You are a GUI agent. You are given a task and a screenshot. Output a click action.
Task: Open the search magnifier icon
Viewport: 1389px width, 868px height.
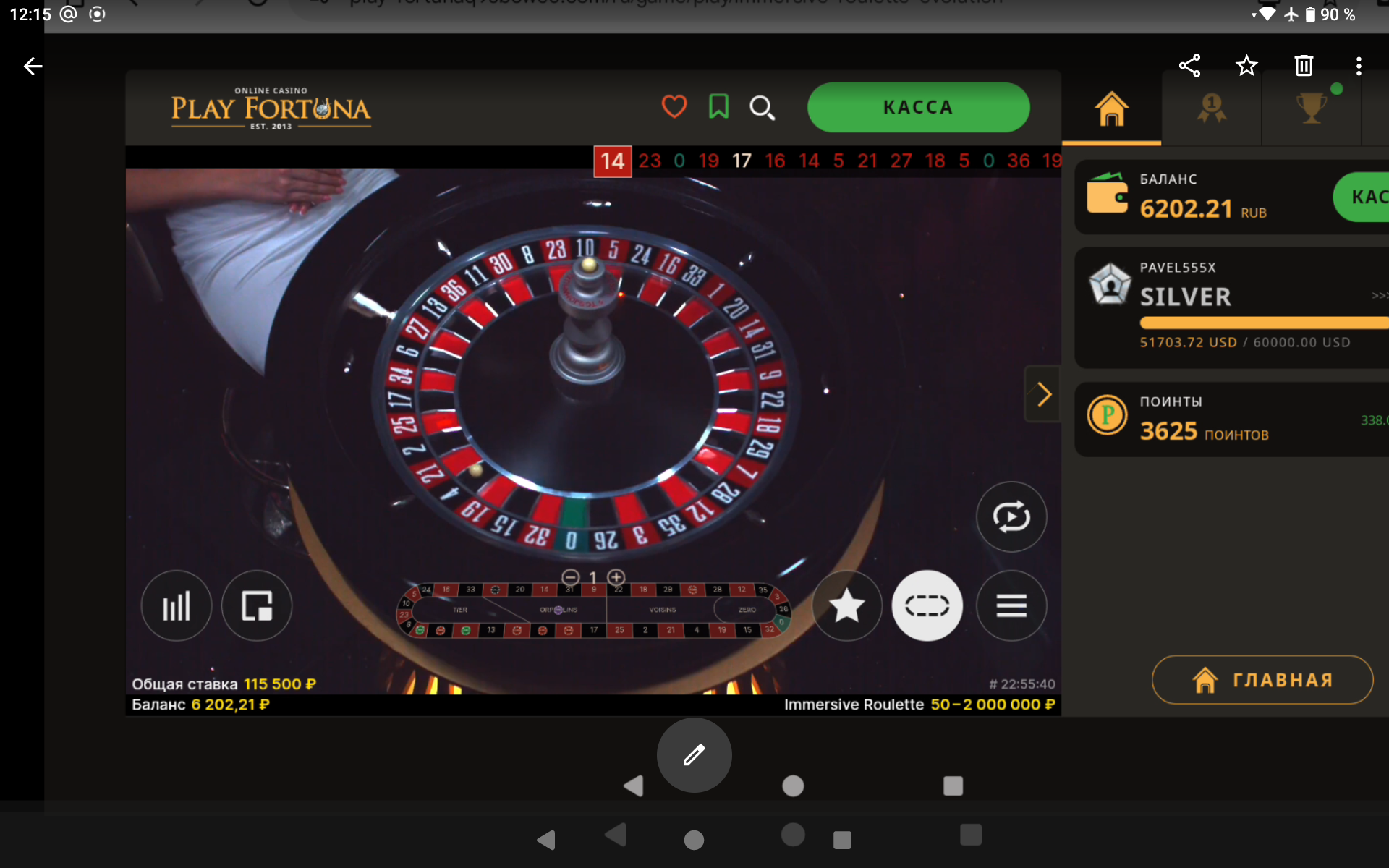tap(762, 108)
